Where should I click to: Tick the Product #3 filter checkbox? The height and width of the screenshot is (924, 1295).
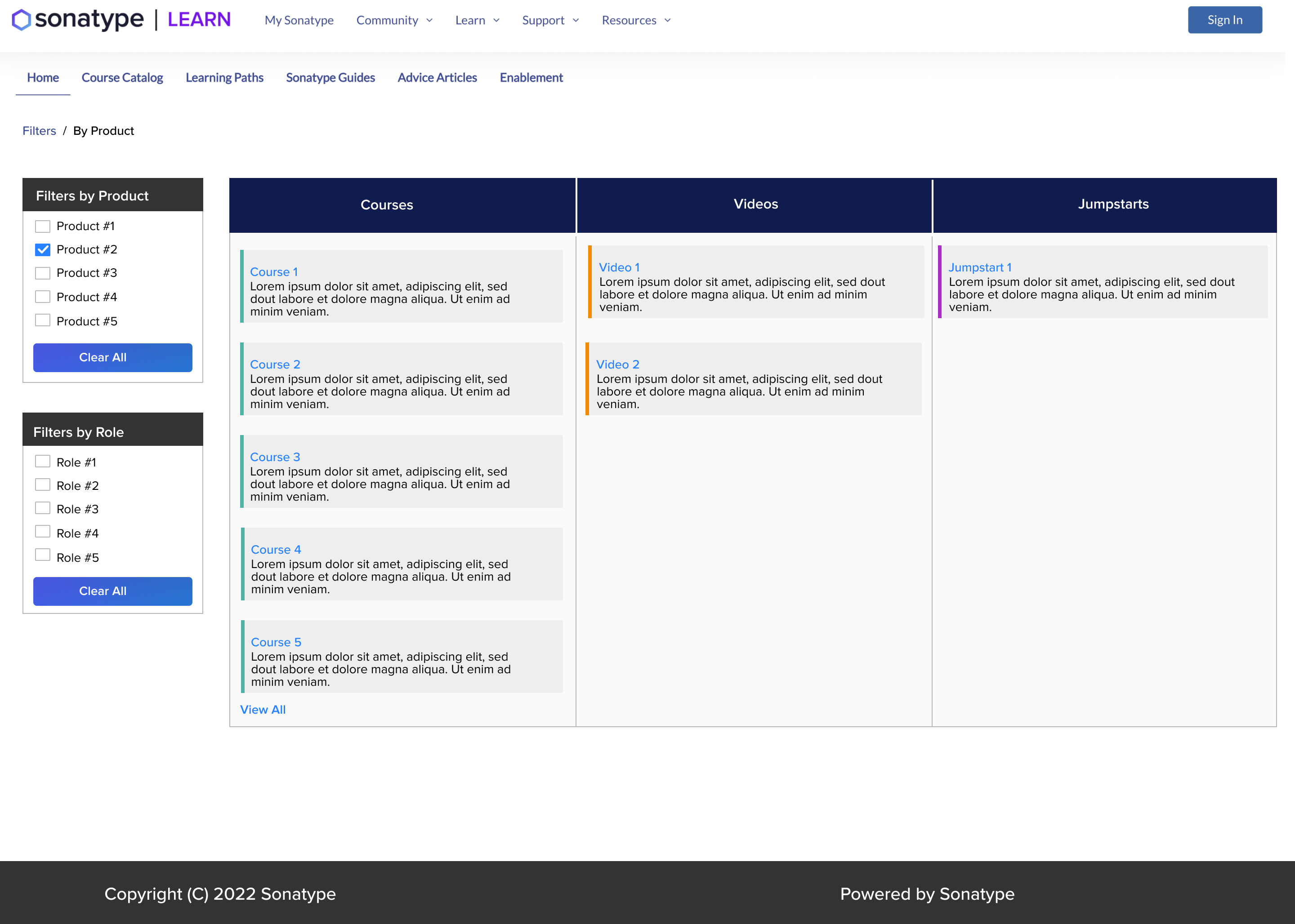click(43, 273)
